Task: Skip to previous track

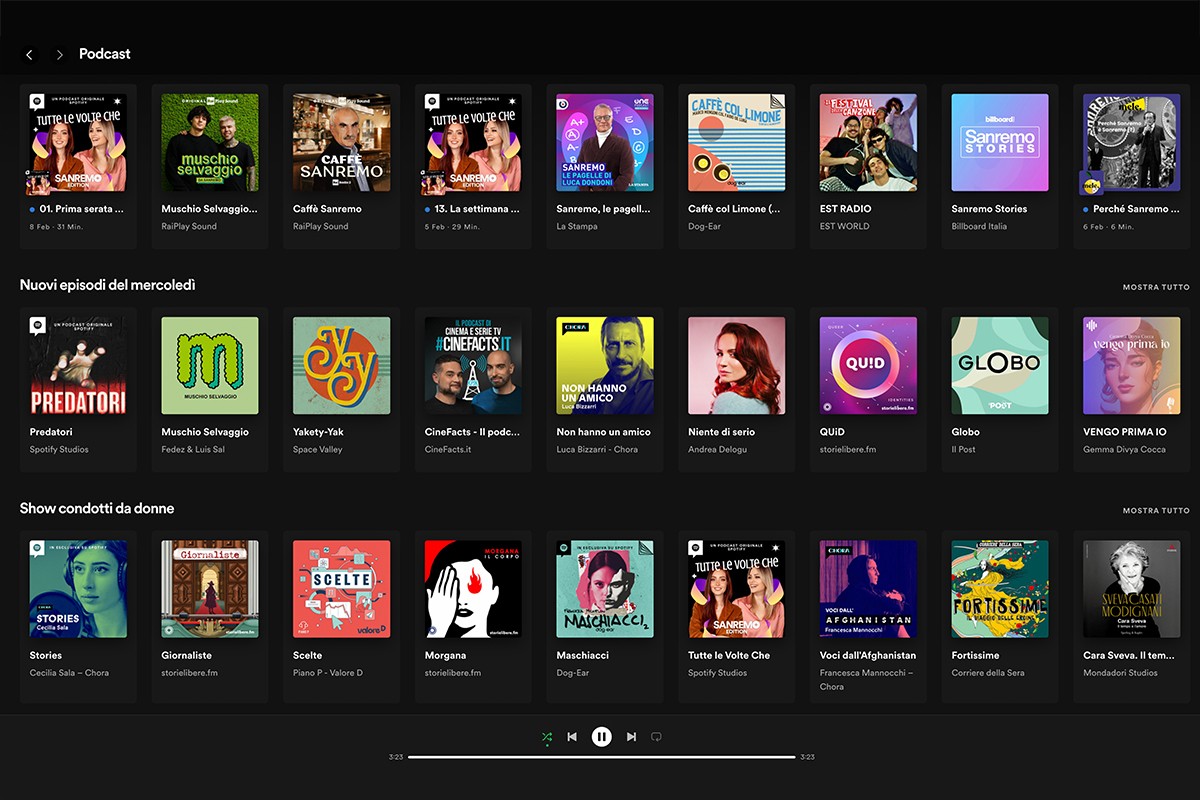Action: point(572,737)
